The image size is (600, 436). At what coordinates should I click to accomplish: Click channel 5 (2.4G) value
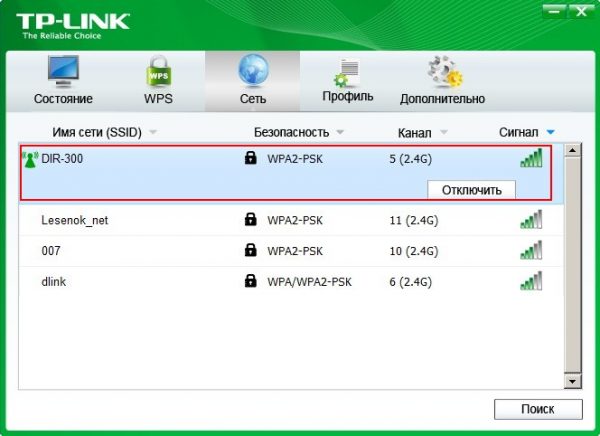[411, 159]
